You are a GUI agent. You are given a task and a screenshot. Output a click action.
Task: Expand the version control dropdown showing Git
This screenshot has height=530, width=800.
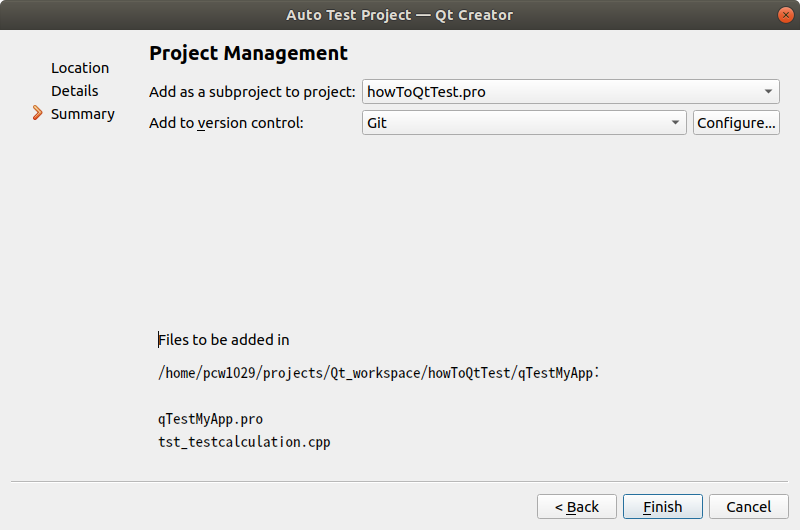tap(523, 123)
